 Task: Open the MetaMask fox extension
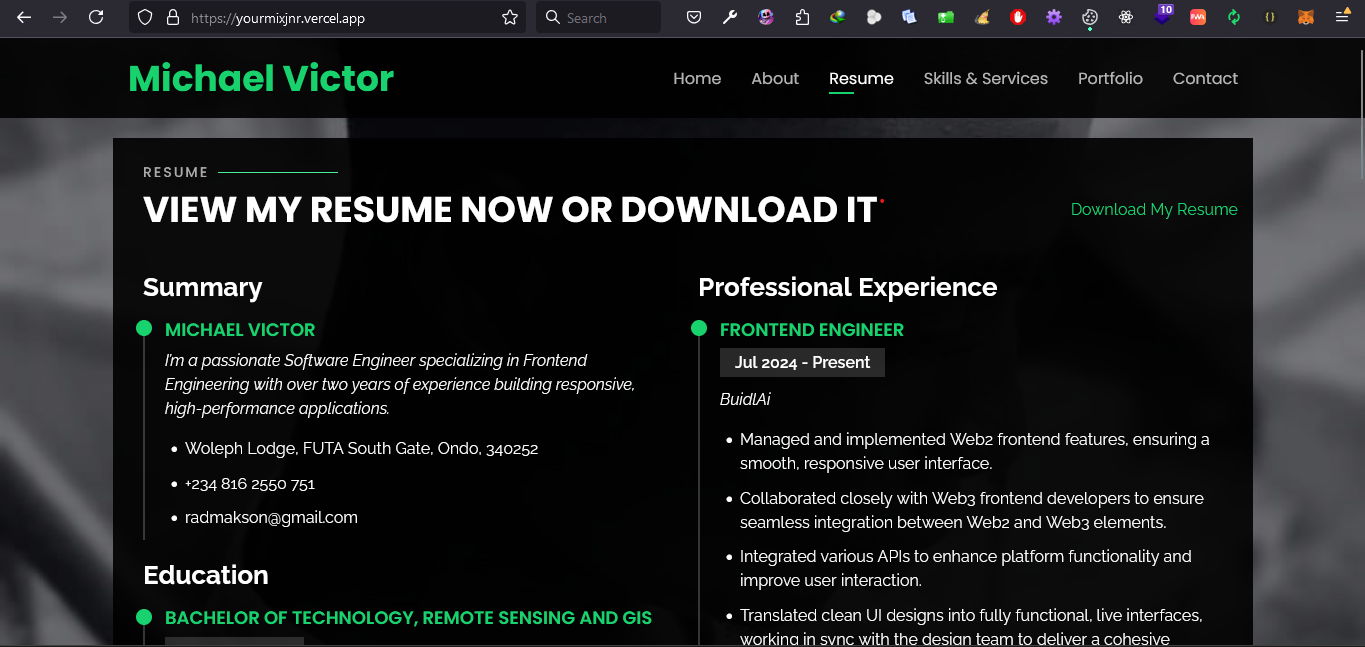pyautogui.click(x=1305, y=17)
